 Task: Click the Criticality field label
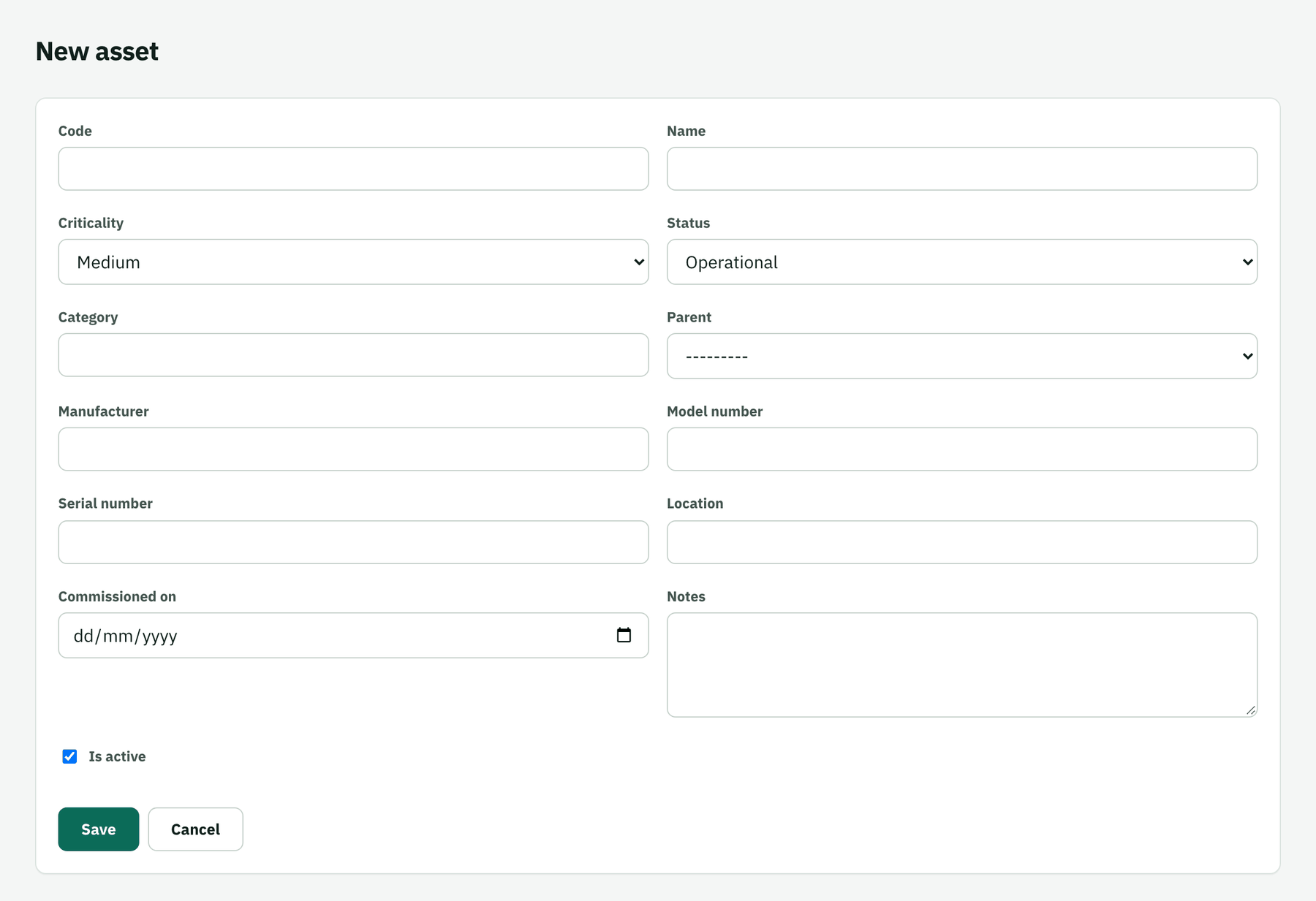[x=91, y=223]
